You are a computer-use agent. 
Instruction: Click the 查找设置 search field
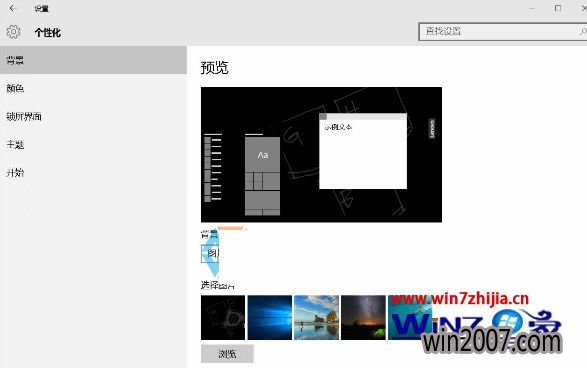(x=502, y=31)
